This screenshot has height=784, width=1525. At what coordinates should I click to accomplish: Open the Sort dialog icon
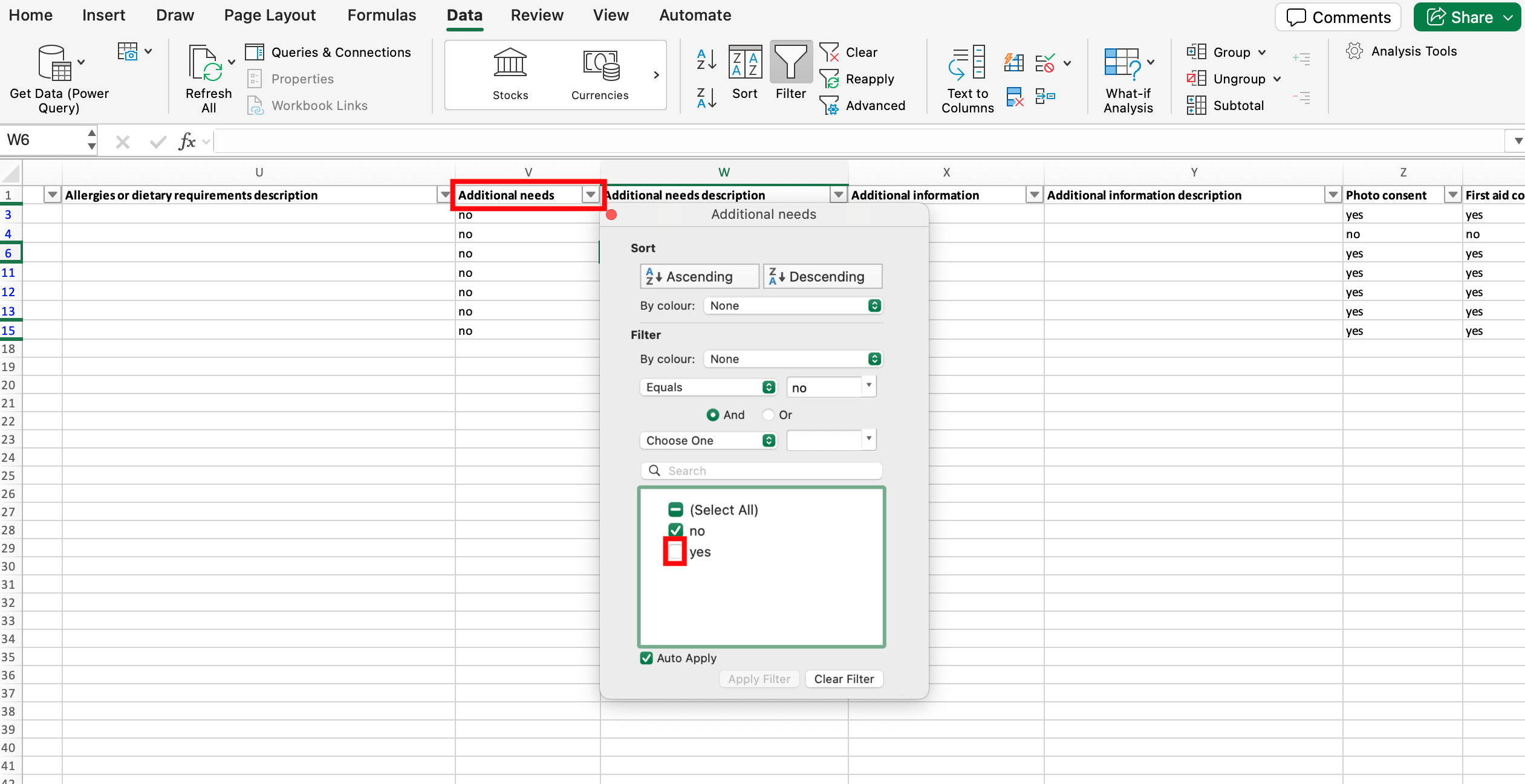[x=744, y=64]
